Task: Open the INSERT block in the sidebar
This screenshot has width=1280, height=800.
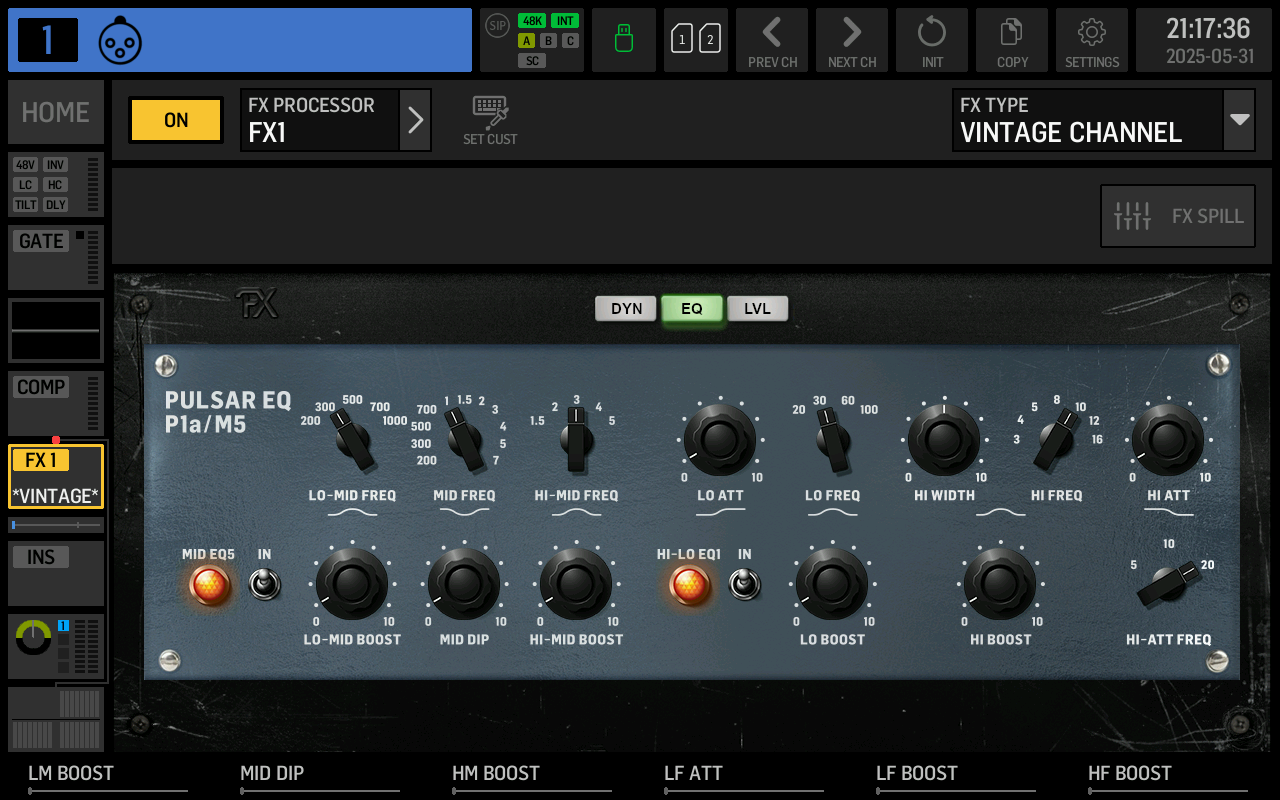Action: click(55, 572)
